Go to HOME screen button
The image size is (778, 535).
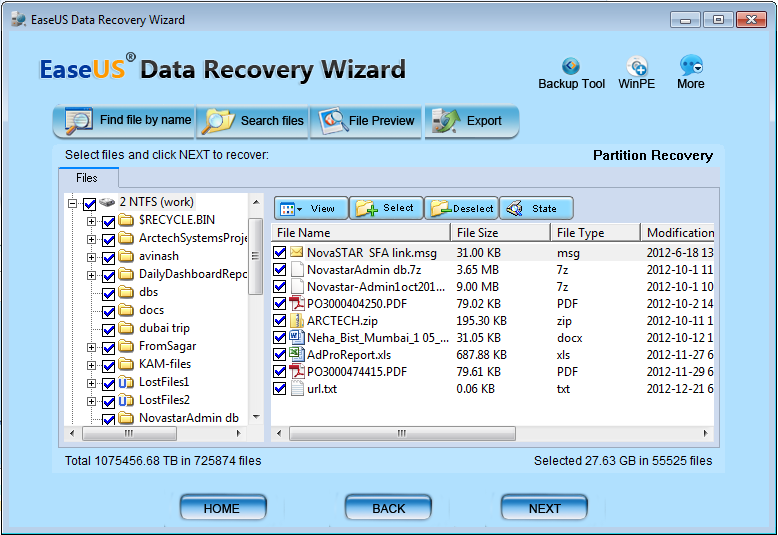[x=223, y=508]
